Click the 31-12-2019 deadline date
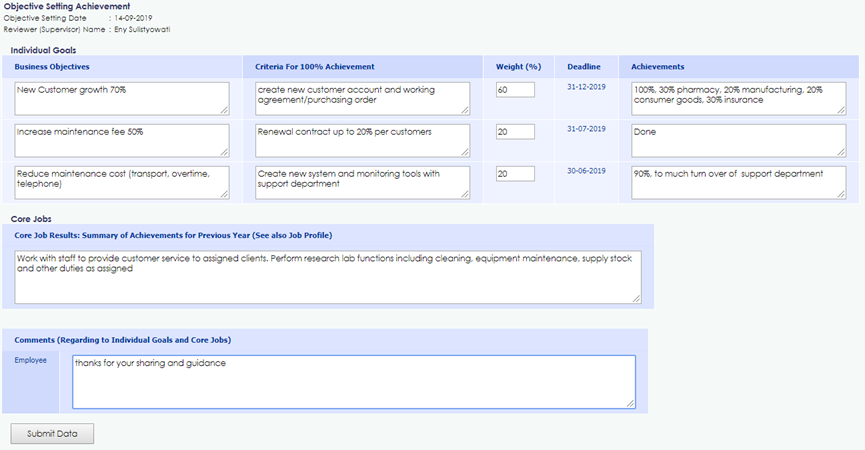 click(x=586, y=87)
